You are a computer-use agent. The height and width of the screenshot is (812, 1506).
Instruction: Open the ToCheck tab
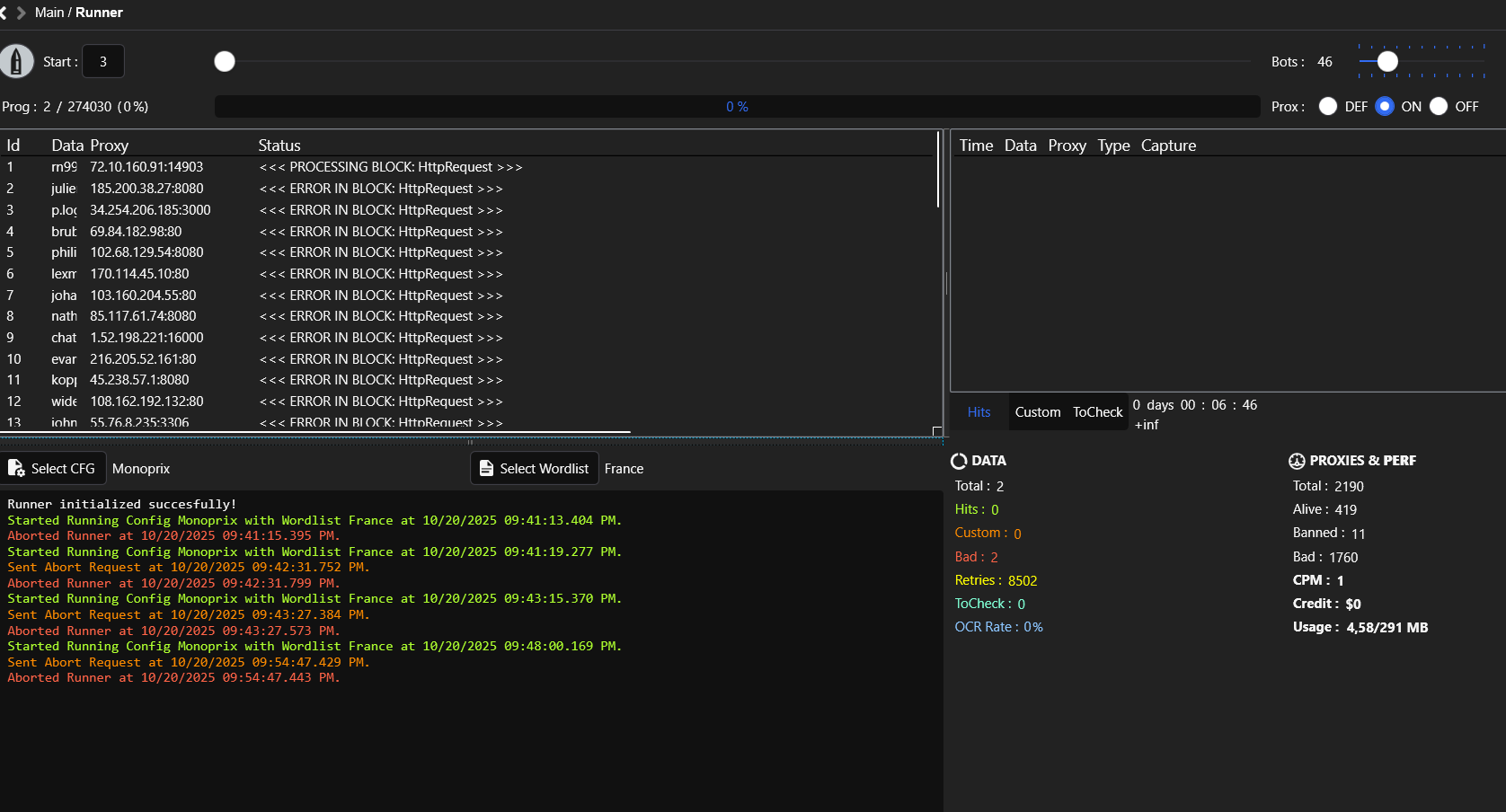coord(1097,412)
